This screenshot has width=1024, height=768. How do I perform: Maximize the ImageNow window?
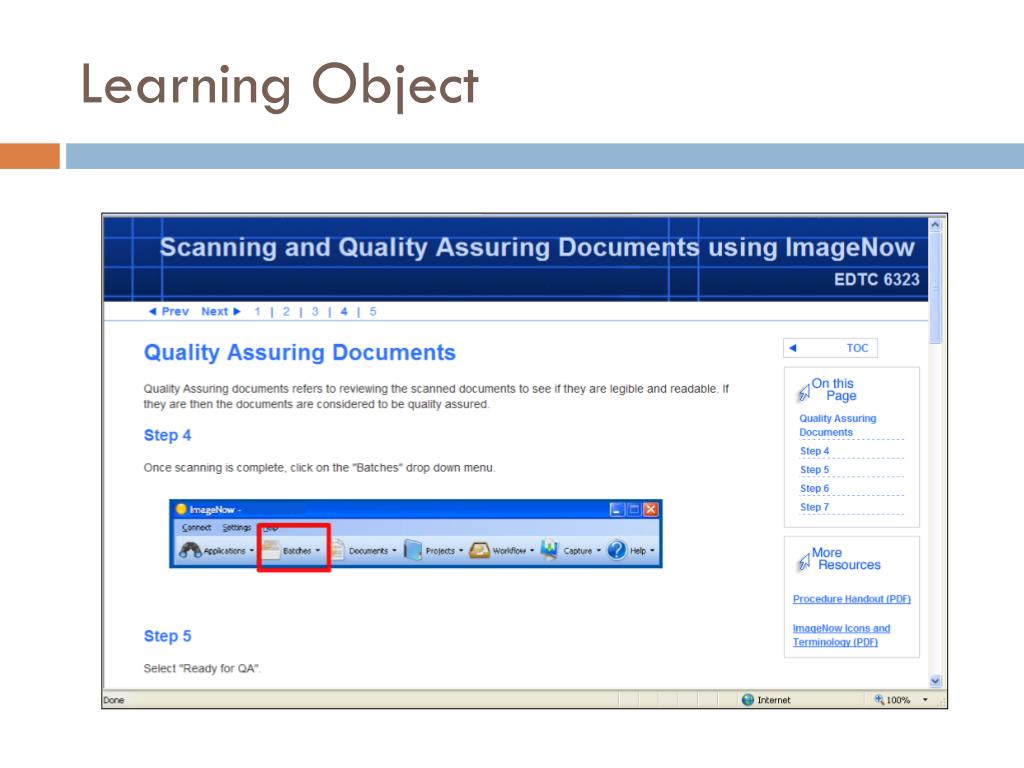click(x=633, y=509)
